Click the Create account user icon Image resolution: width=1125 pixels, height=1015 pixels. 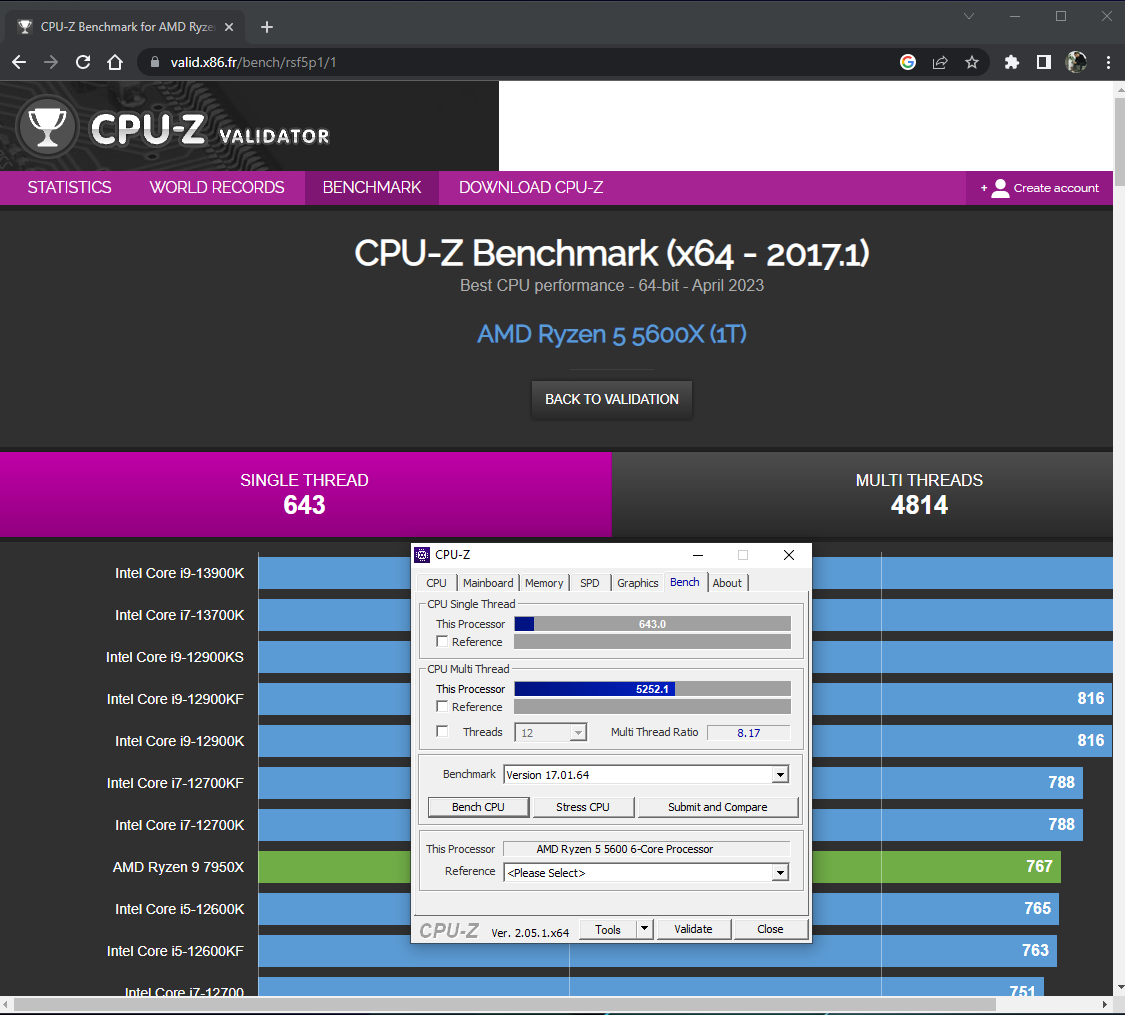(999, 188)
